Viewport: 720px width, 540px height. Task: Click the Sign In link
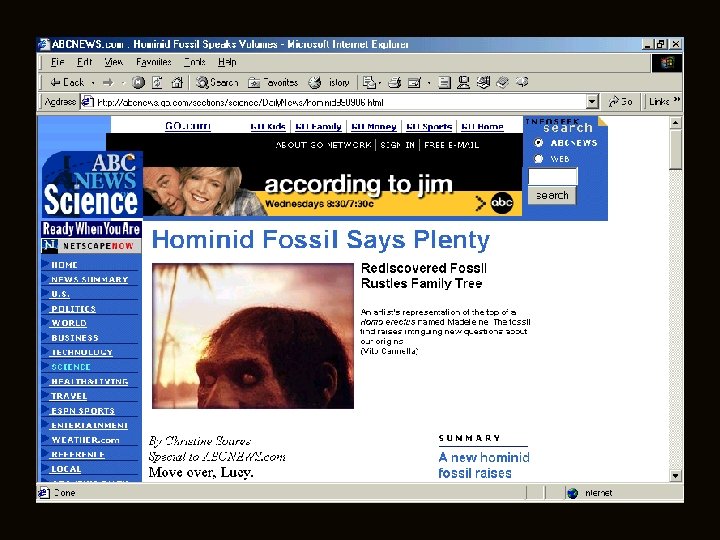397,145
